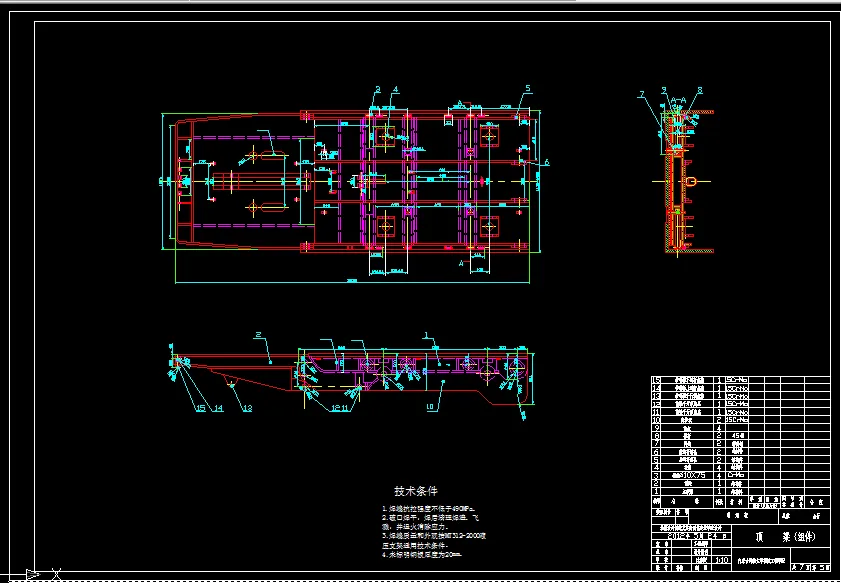The width and height of the screenshot is (841, 583).
Task: Click balloon label '4' in the top view
Action: click(395, 90)
